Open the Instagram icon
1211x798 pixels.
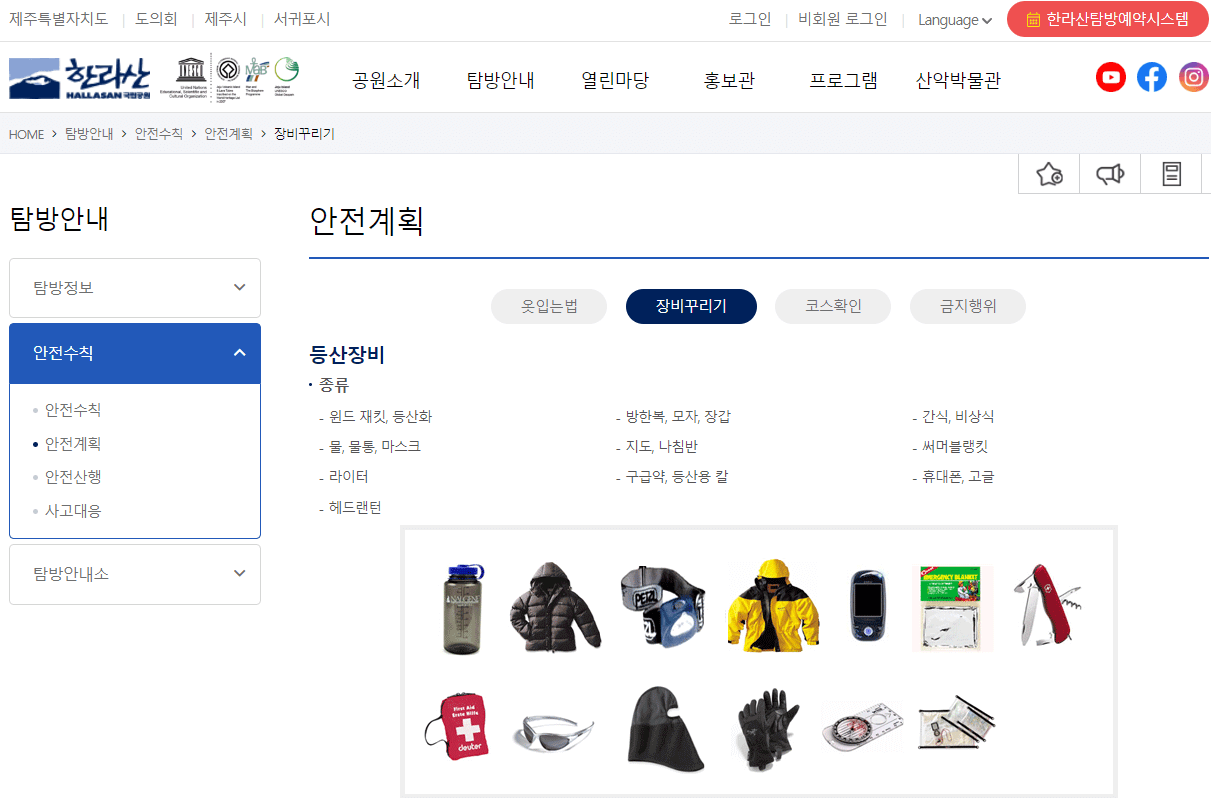1193,76
